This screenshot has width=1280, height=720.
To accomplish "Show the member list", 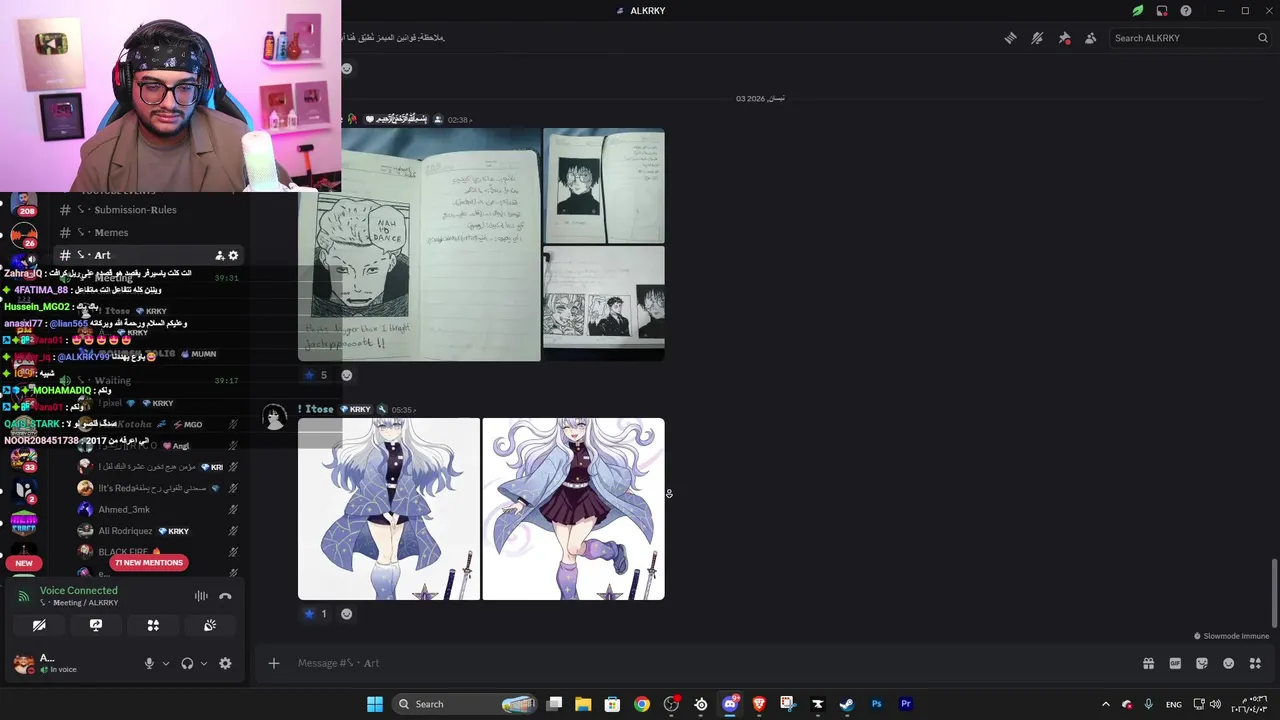I will click(x=1090, y=38).
